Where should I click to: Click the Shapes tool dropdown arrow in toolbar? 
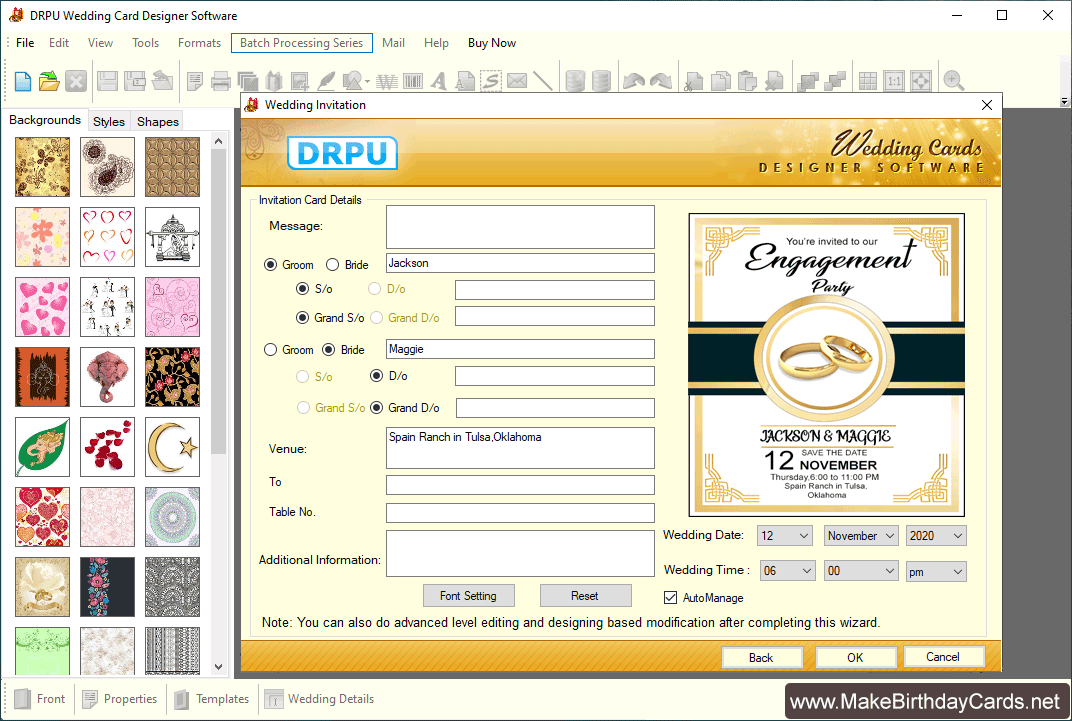click(368, 83)
